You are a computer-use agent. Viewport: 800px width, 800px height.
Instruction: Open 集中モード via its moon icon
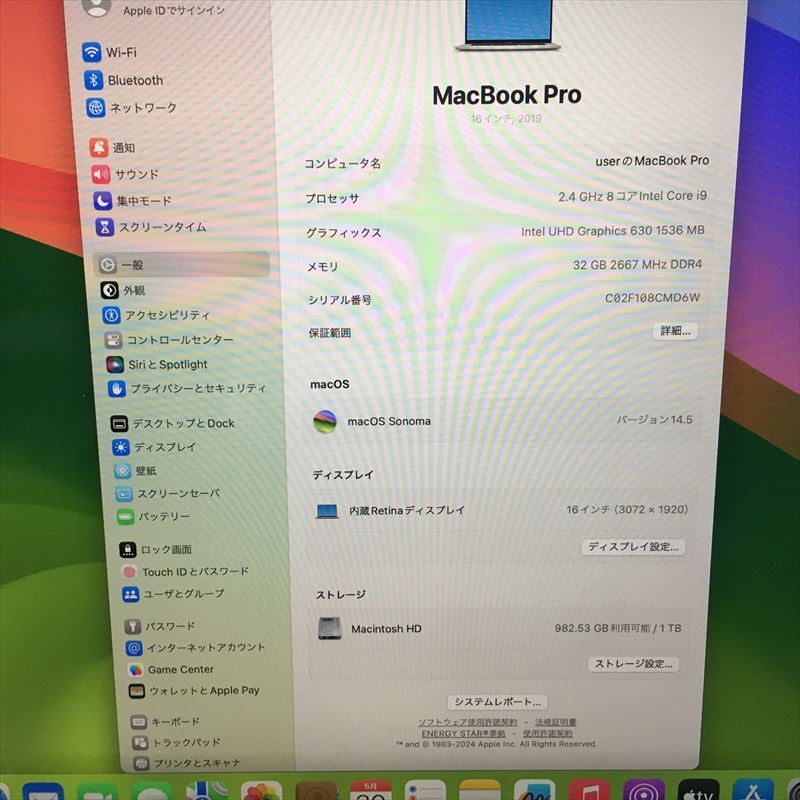[103, 201]
